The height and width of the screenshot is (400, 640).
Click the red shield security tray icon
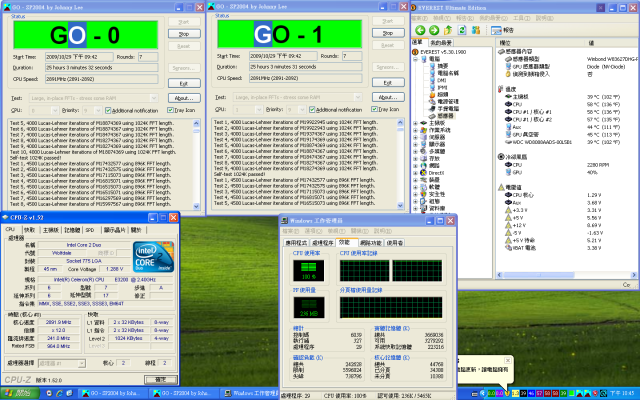pos(595,393)
